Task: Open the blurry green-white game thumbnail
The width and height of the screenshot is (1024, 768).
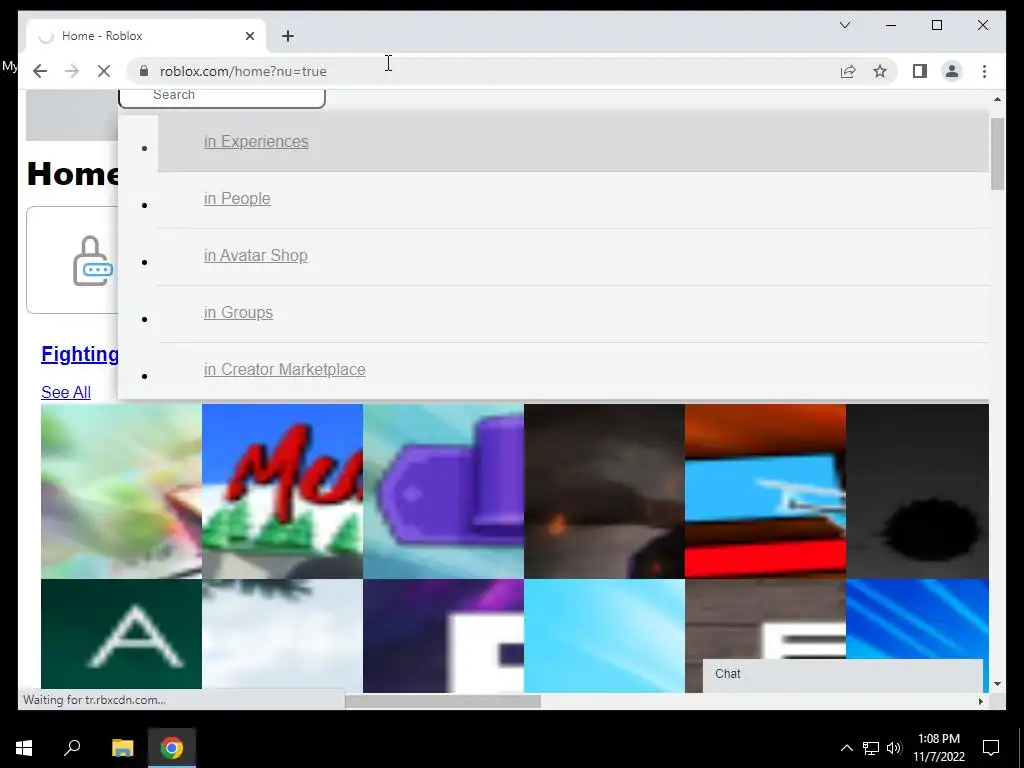Action: pos(121,491)
